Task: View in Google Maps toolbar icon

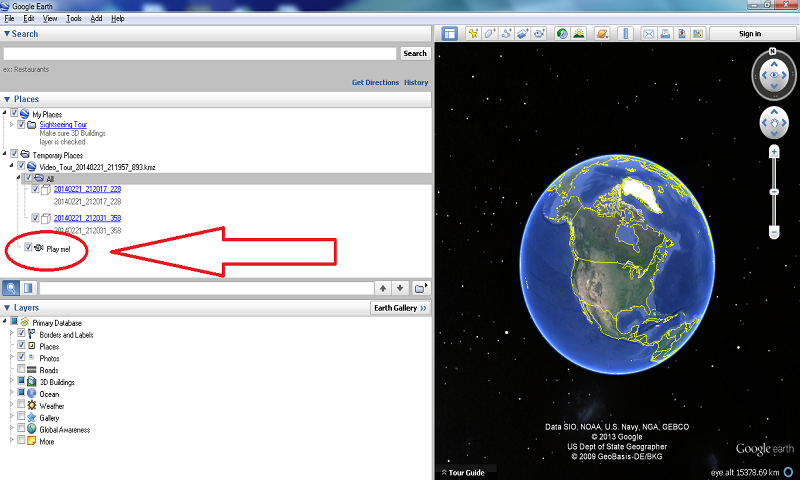Action: [698, 34]
